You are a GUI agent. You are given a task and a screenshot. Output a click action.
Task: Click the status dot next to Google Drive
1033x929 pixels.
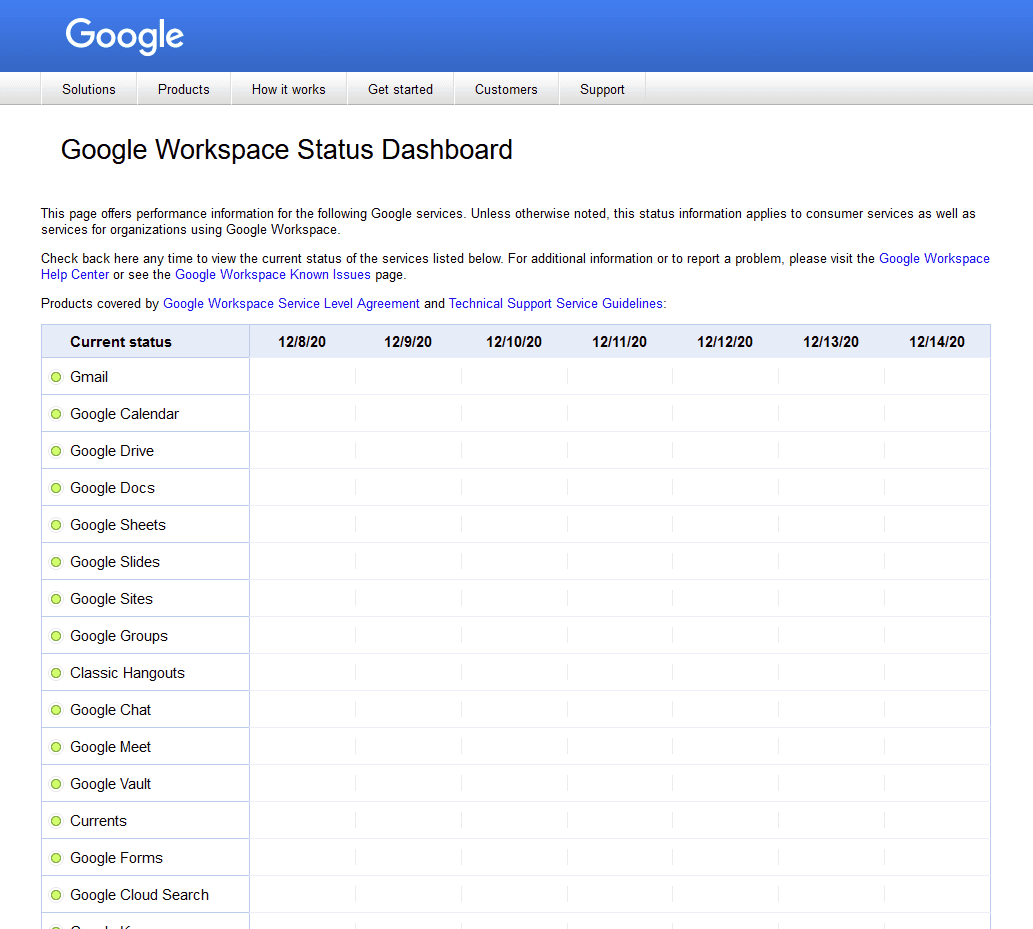click(x=56, y=451)
